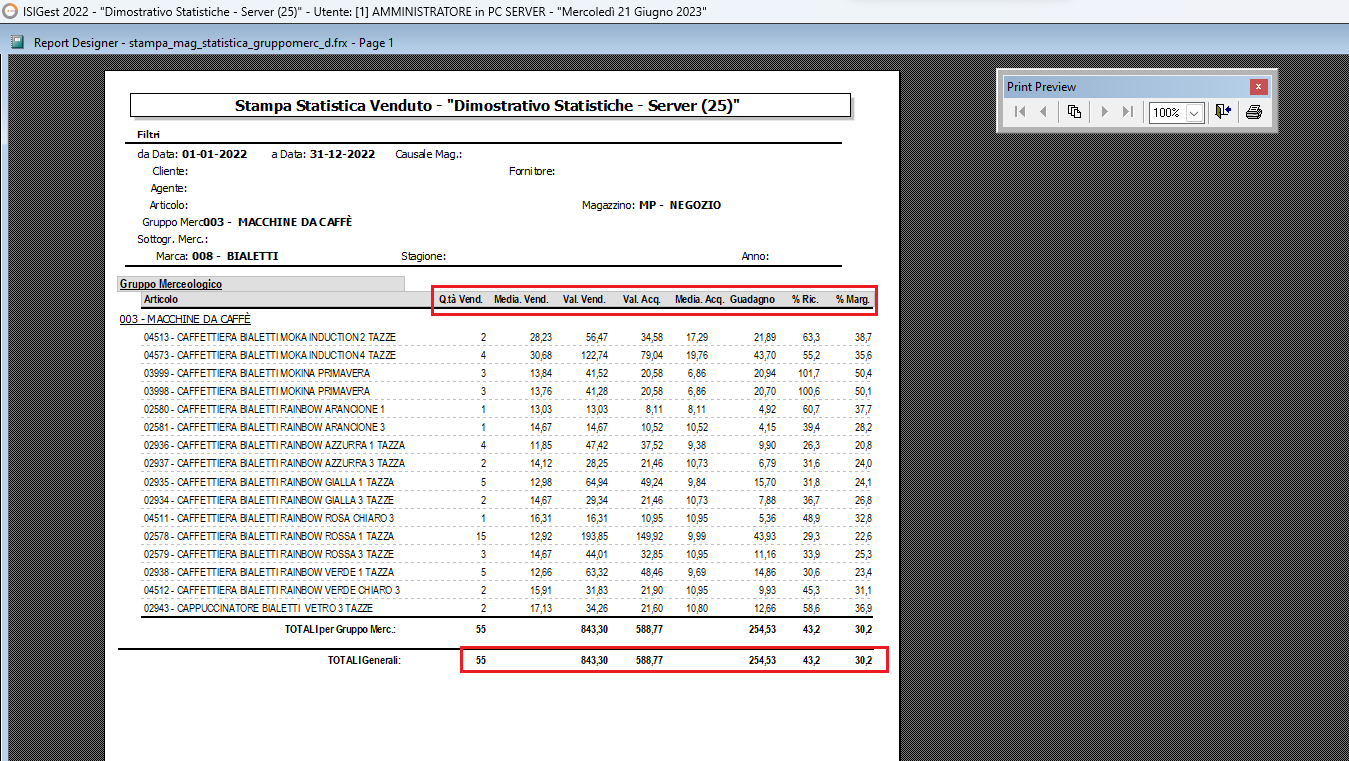Go to the first page of the preview
The height and width of the screenshot is (761, 1349).
(1020, 112)
